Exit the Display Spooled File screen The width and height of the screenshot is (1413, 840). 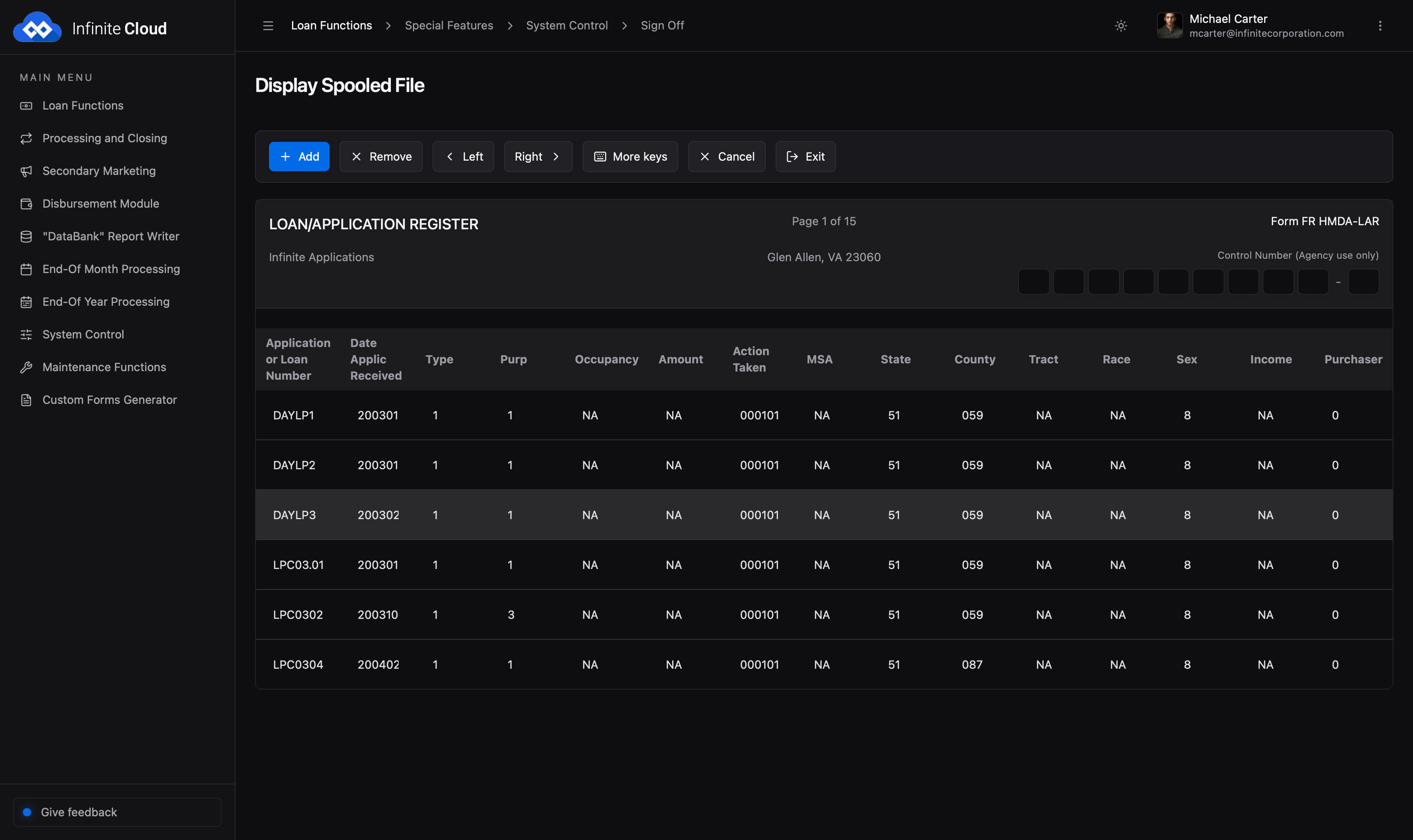click(805, 156)
